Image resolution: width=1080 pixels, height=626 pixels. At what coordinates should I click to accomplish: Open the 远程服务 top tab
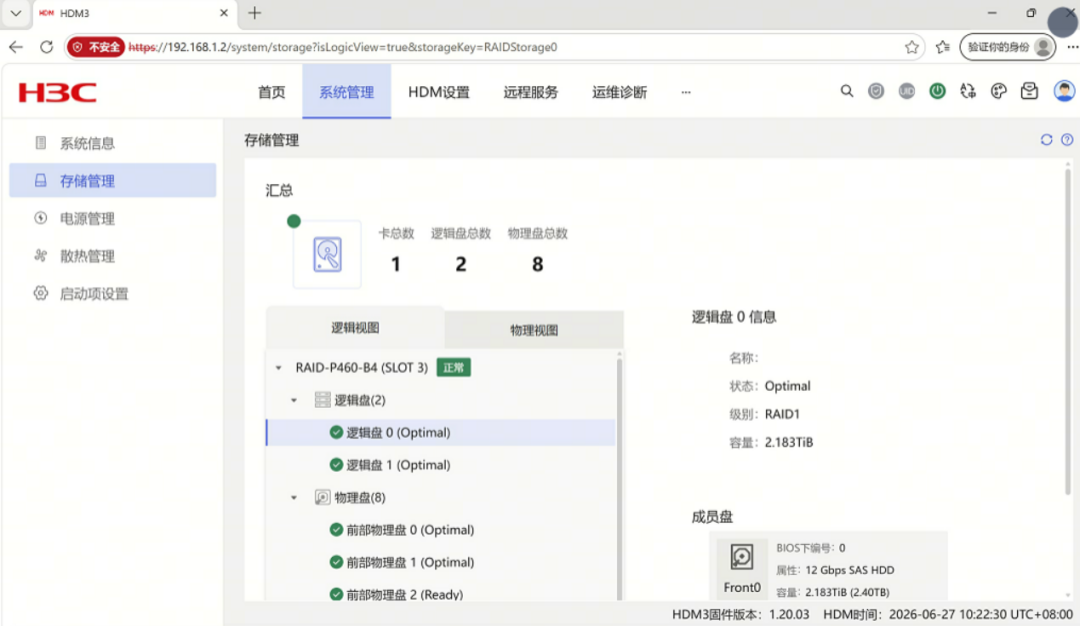tap(530, 92)
